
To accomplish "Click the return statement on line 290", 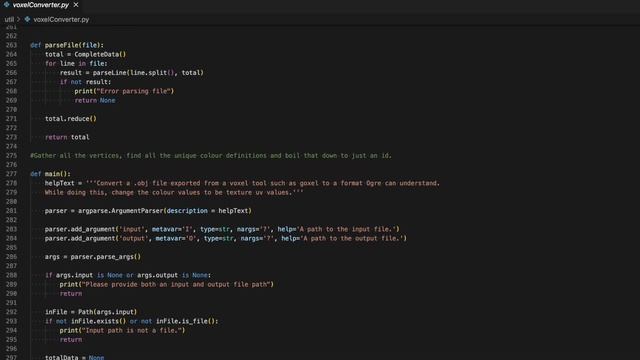I will (71, 293).
